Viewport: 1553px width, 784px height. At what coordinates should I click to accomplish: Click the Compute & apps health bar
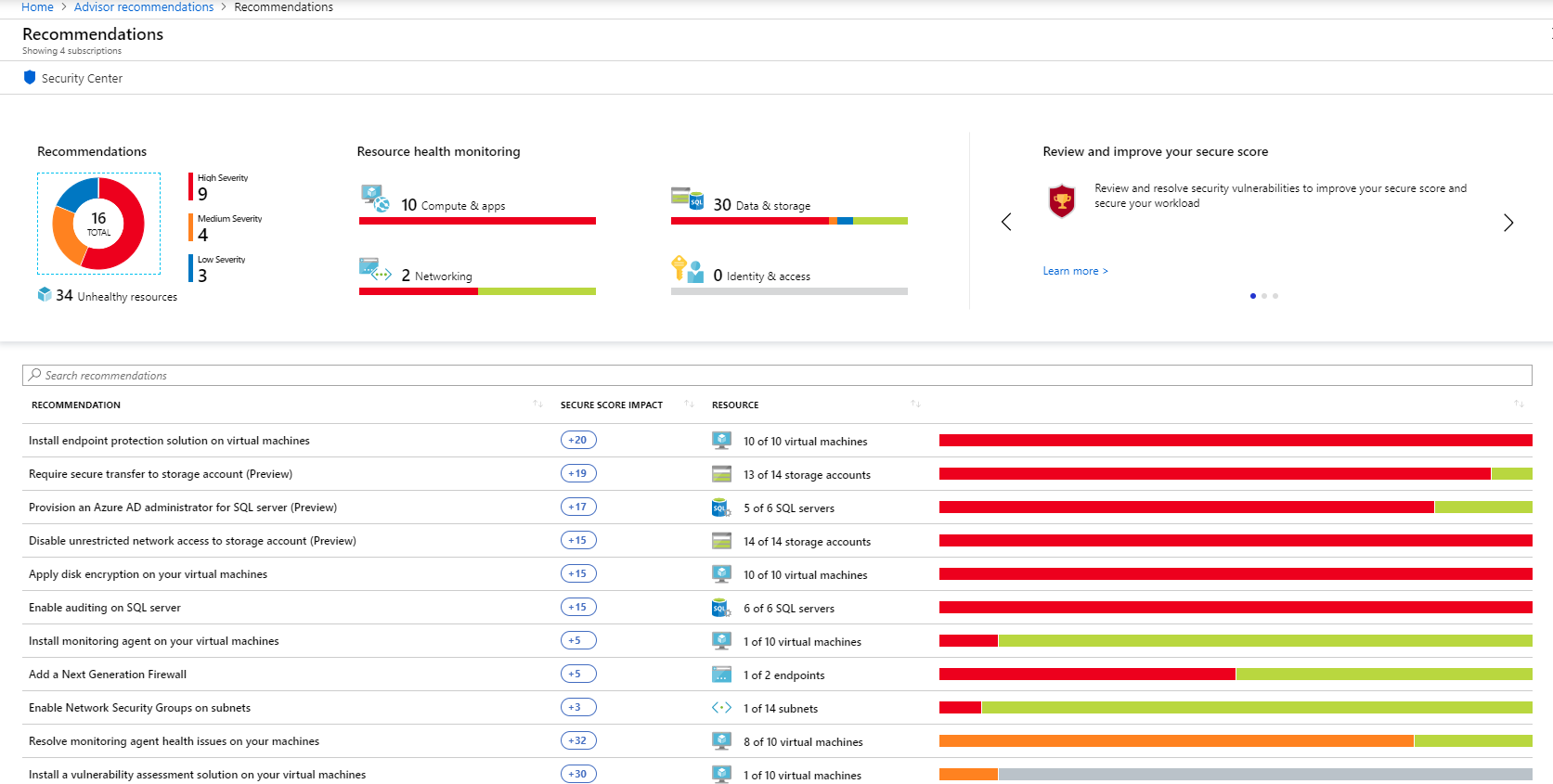[x=477, y=221]
